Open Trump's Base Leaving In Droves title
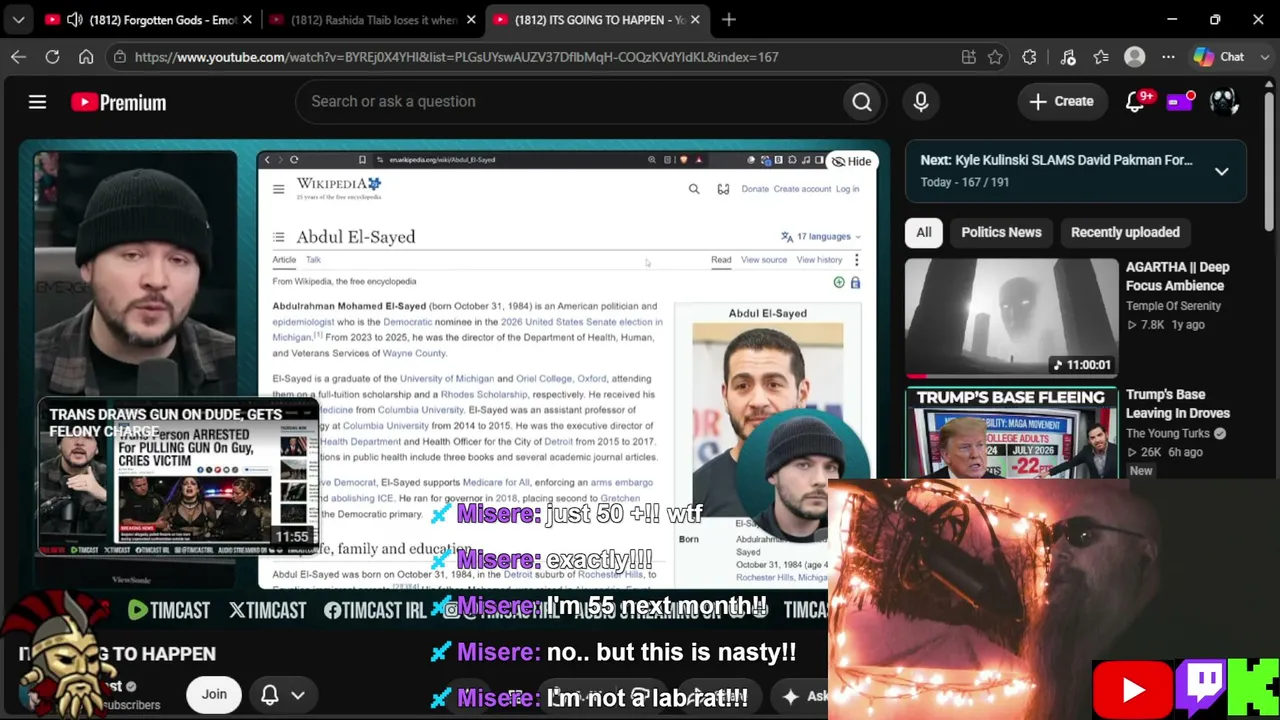The image size is (1280, 720). click(1178, 404)
